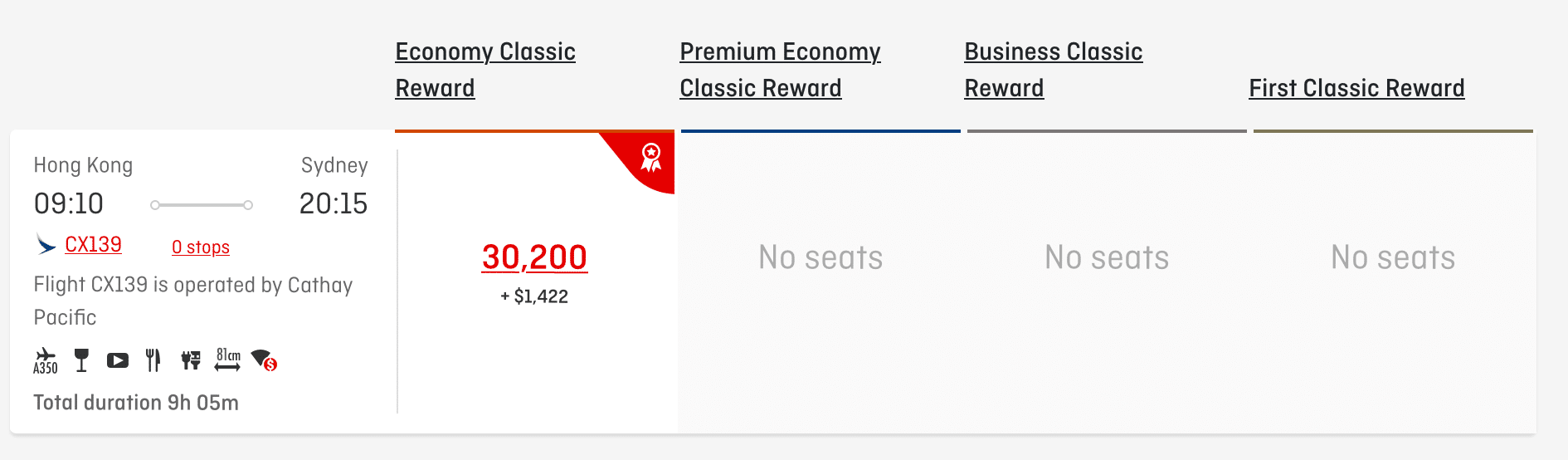Click the A350 aircraft type icon
Screen dimensions: 1568x460
46,361
